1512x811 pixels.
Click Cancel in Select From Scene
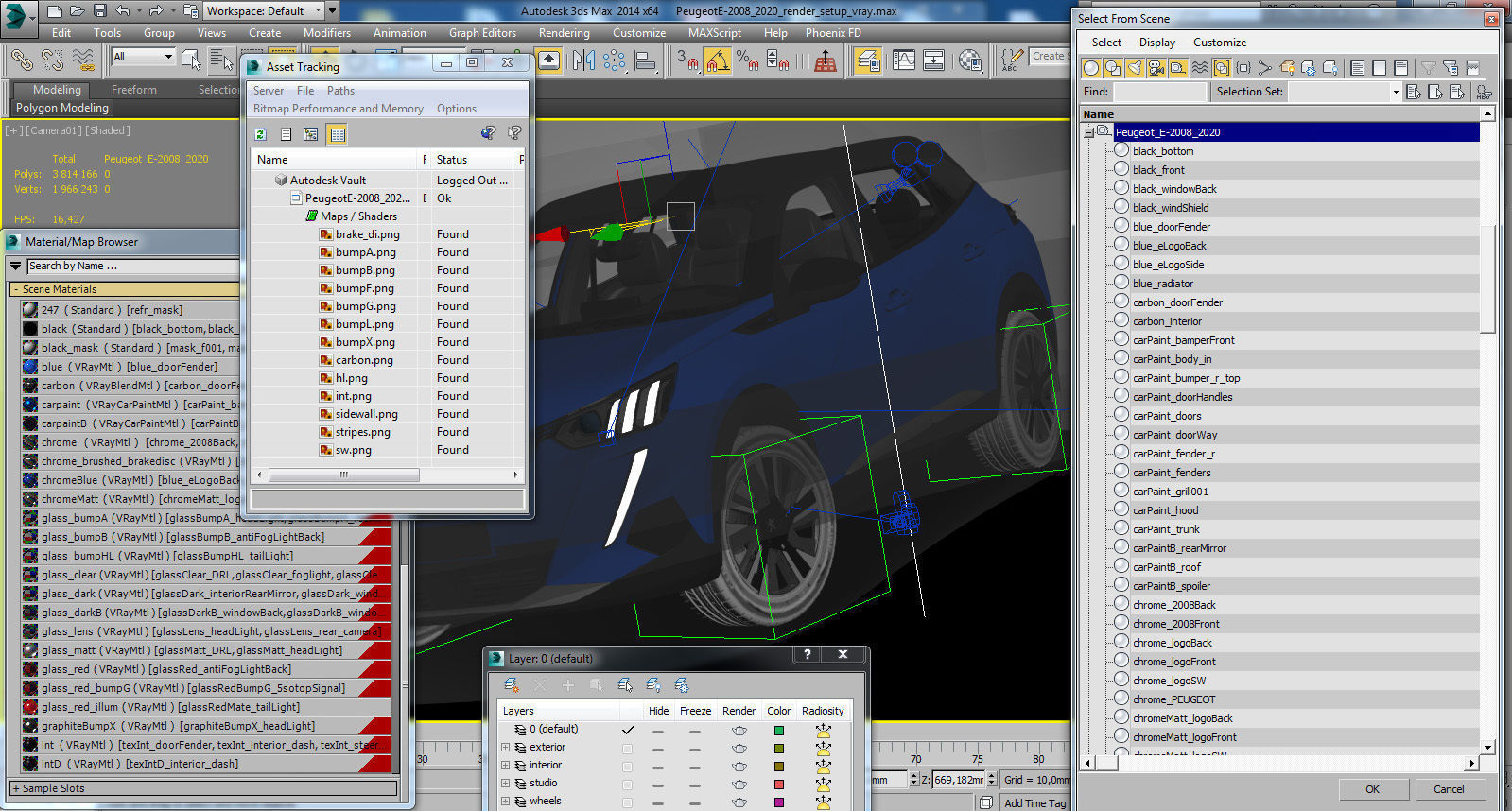[1449, 789]
